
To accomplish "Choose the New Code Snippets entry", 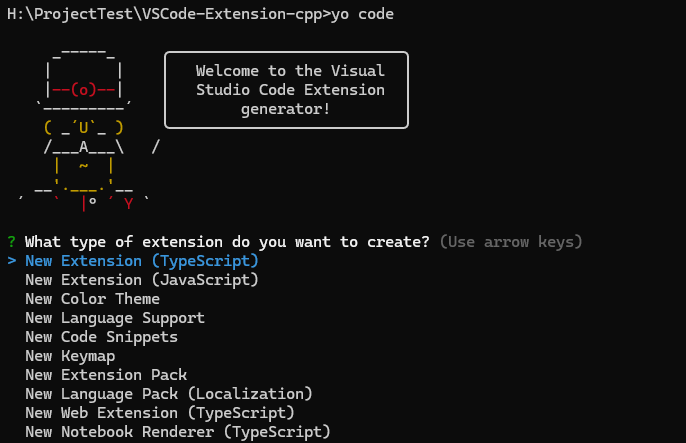I will (101, 337).
